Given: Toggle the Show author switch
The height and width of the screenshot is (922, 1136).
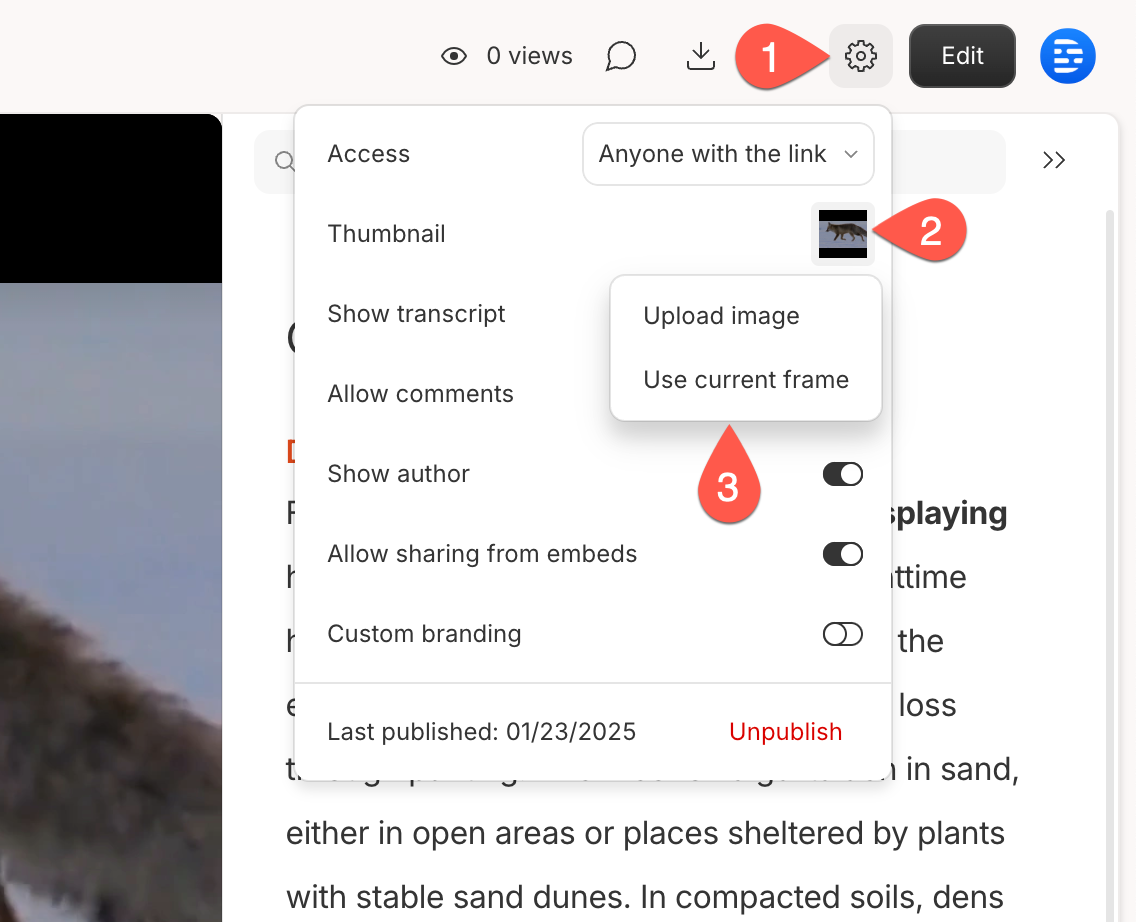Looking at the screenshot, I should click(843, 474).
